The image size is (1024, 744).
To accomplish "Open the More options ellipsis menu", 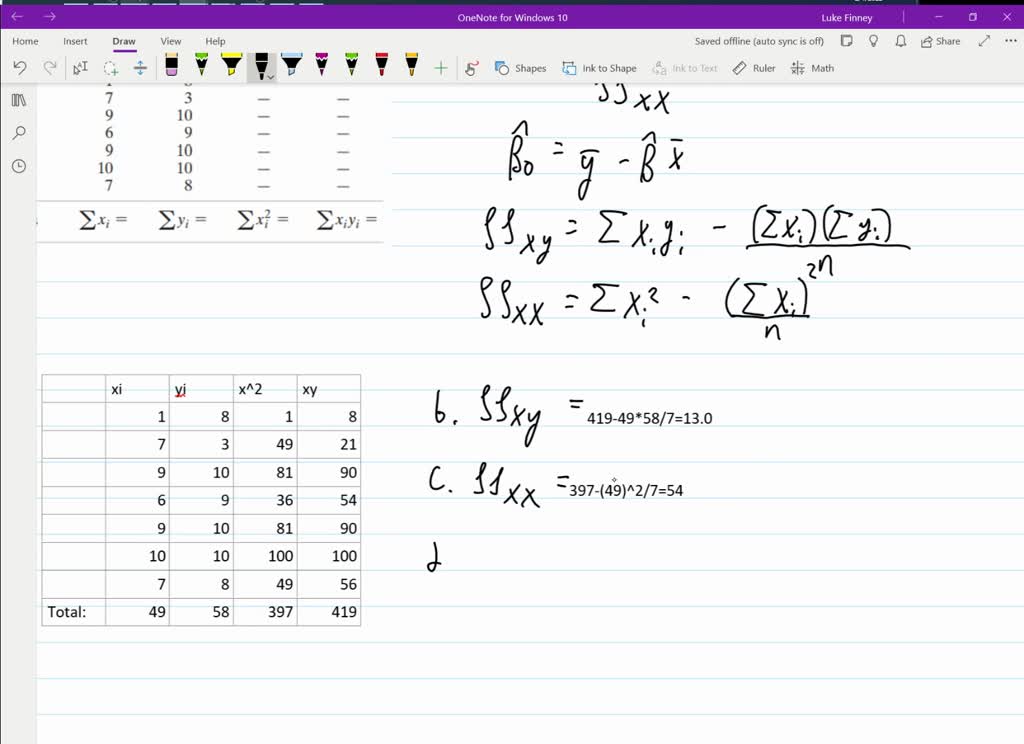I will click(x=1010, y=41).
